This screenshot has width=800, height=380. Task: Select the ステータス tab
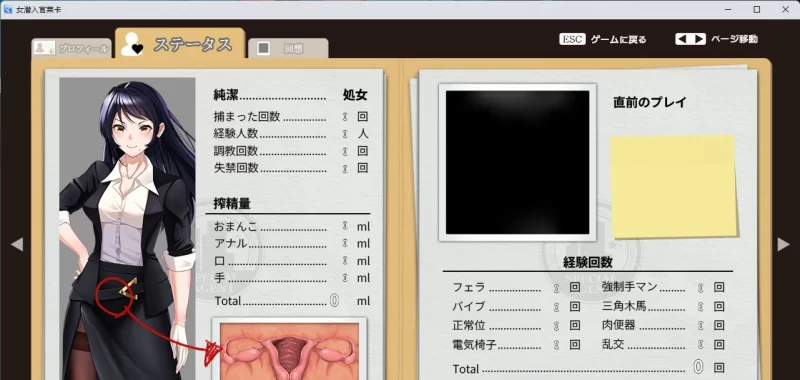pyautogui.click(x=180, y=44)
